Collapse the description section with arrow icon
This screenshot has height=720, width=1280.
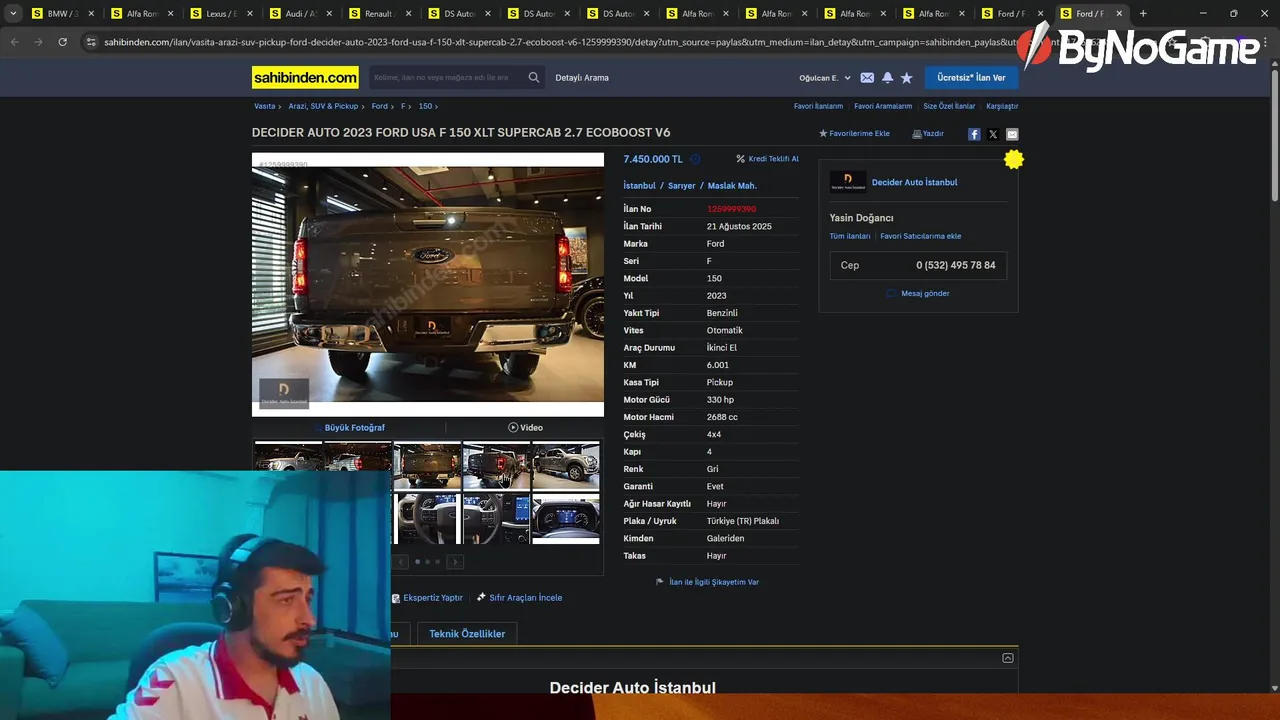pos(1007,658)
